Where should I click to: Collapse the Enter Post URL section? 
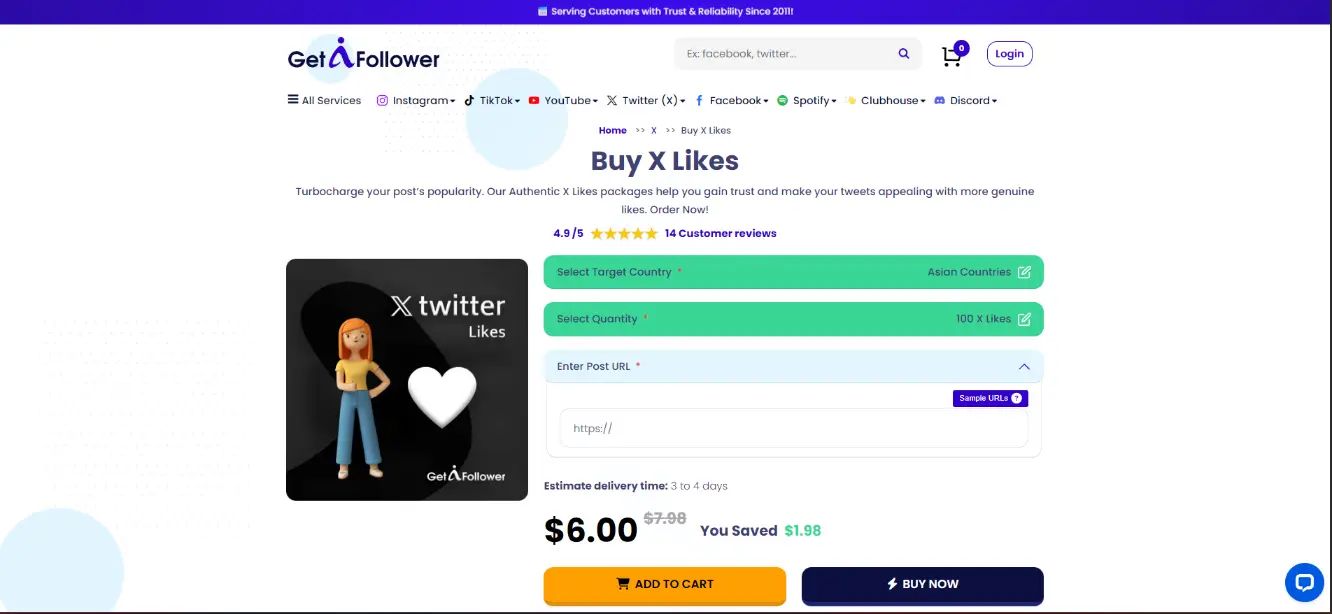[1024, 366]
